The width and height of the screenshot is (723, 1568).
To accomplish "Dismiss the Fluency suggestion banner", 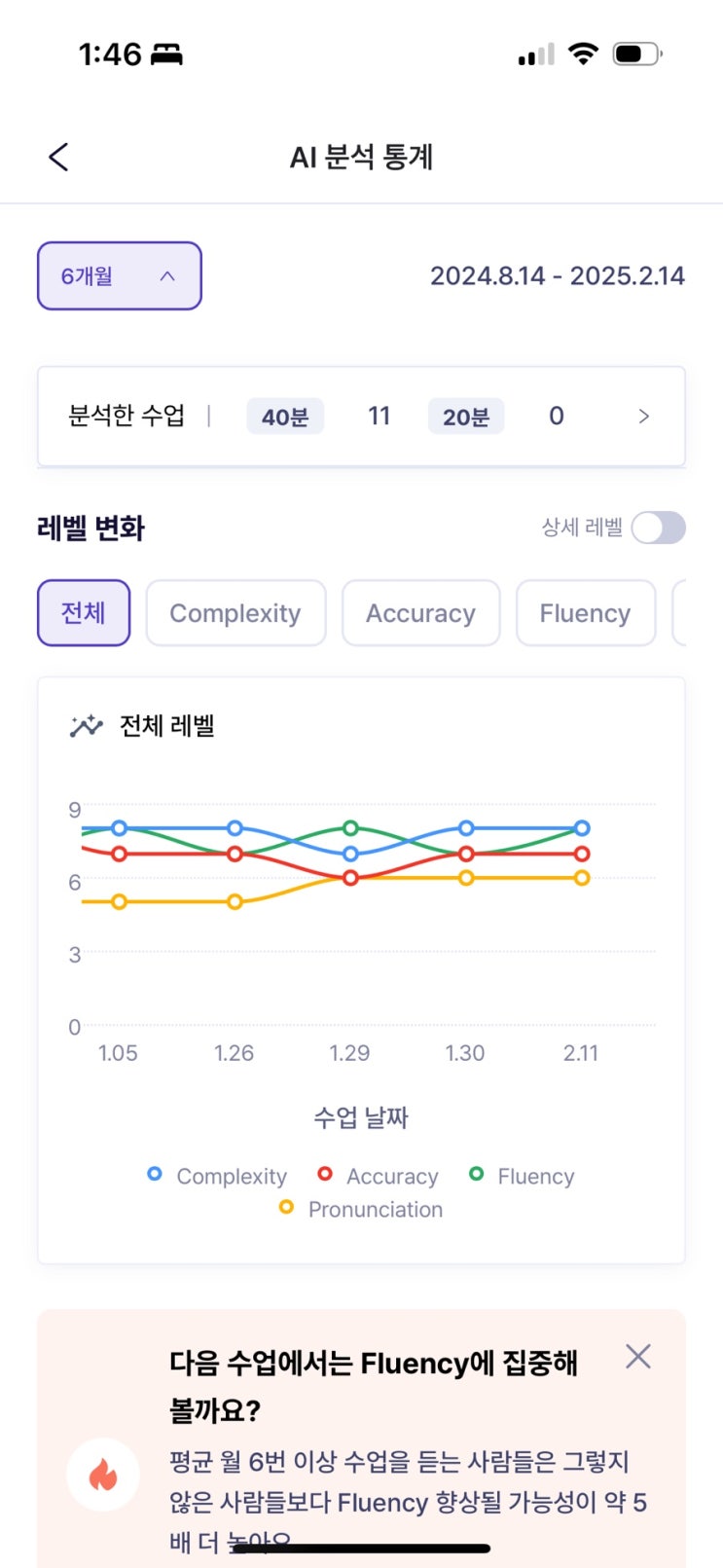I will [638, 1357].
